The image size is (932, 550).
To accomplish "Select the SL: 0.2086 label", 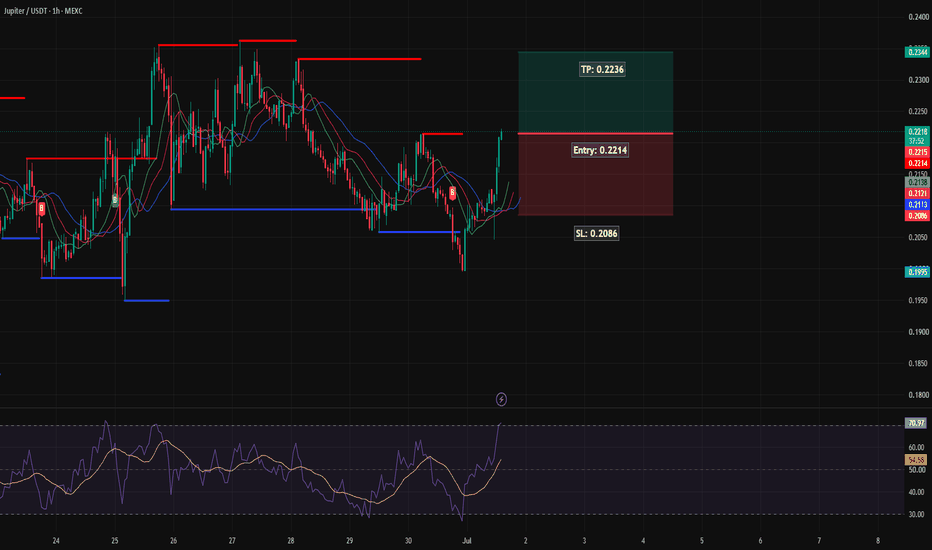I will click(x=596, y=233).
